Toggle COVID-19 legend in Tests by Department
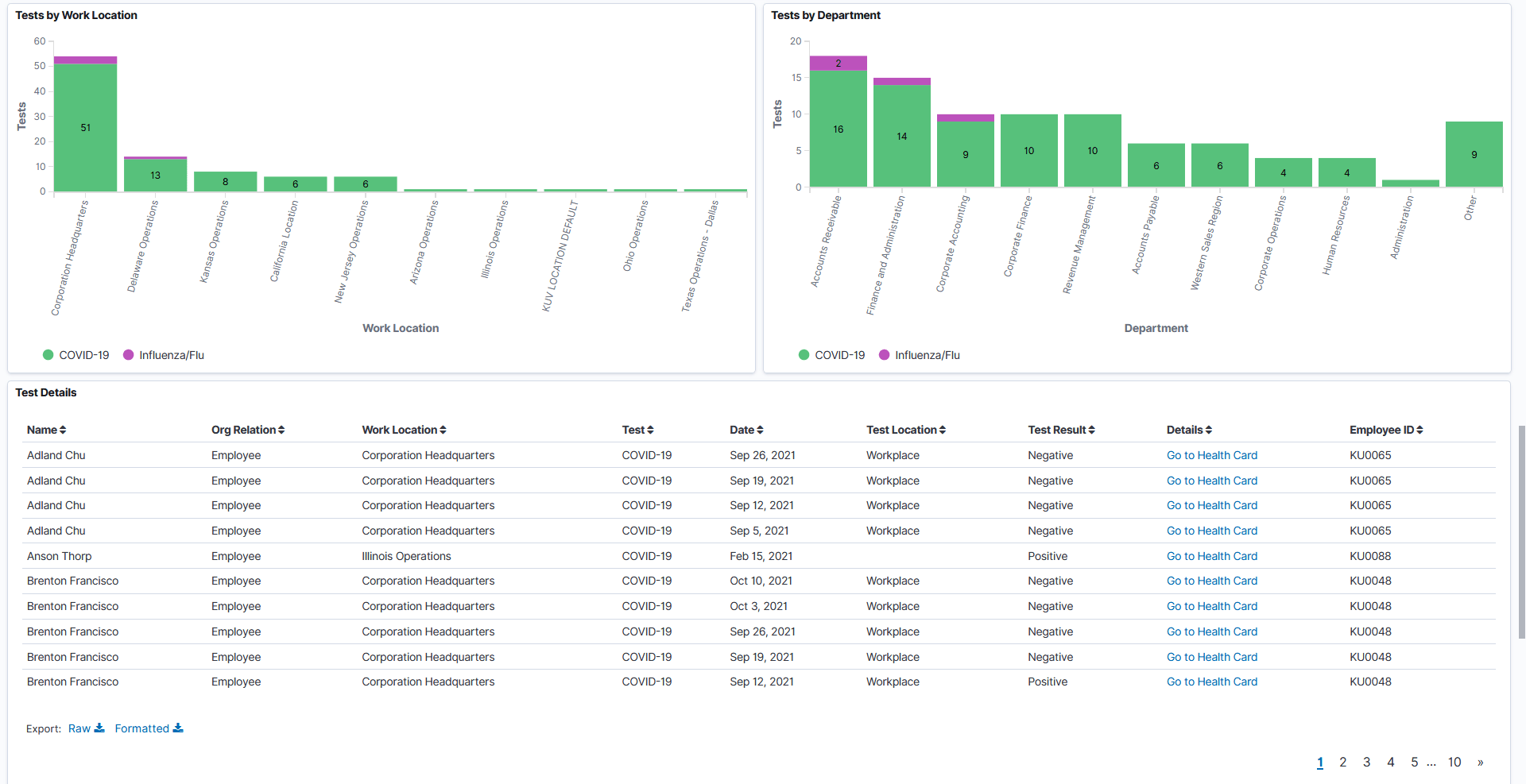 [x=831, y=355]
